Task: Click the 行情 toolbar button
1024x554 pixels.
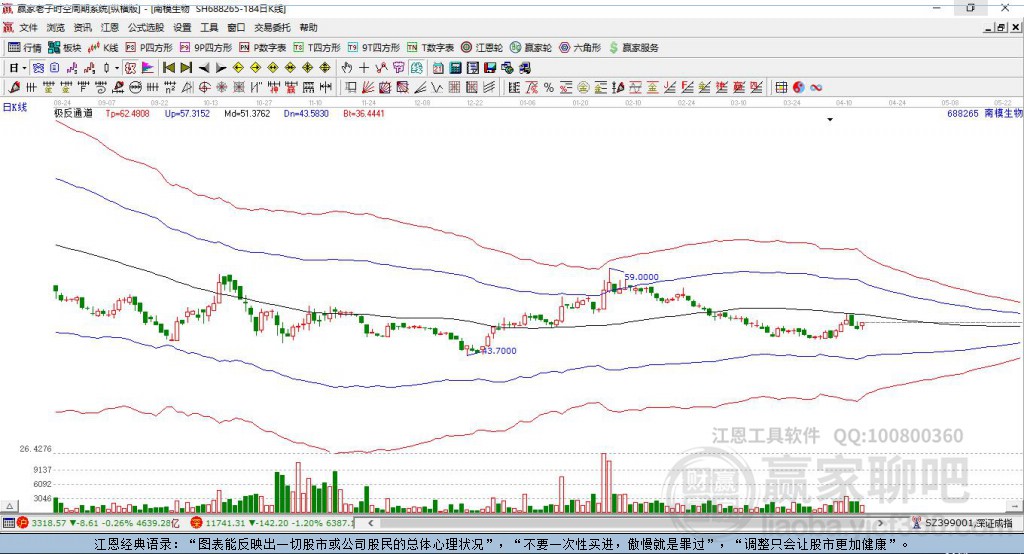Action: [x=25, y=48]
